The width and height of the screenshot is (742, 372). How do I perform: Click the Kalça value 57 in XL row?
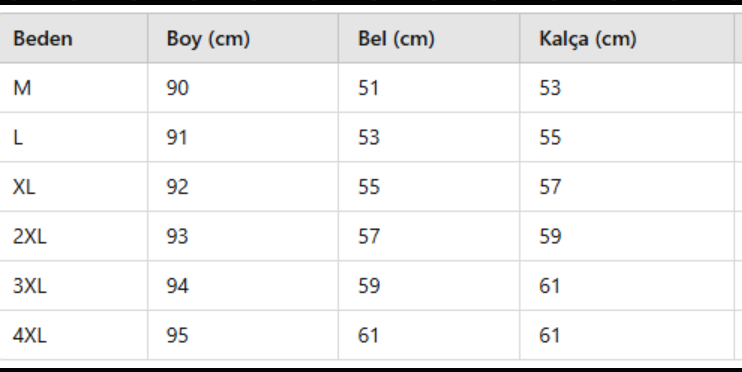click(627, 187)
